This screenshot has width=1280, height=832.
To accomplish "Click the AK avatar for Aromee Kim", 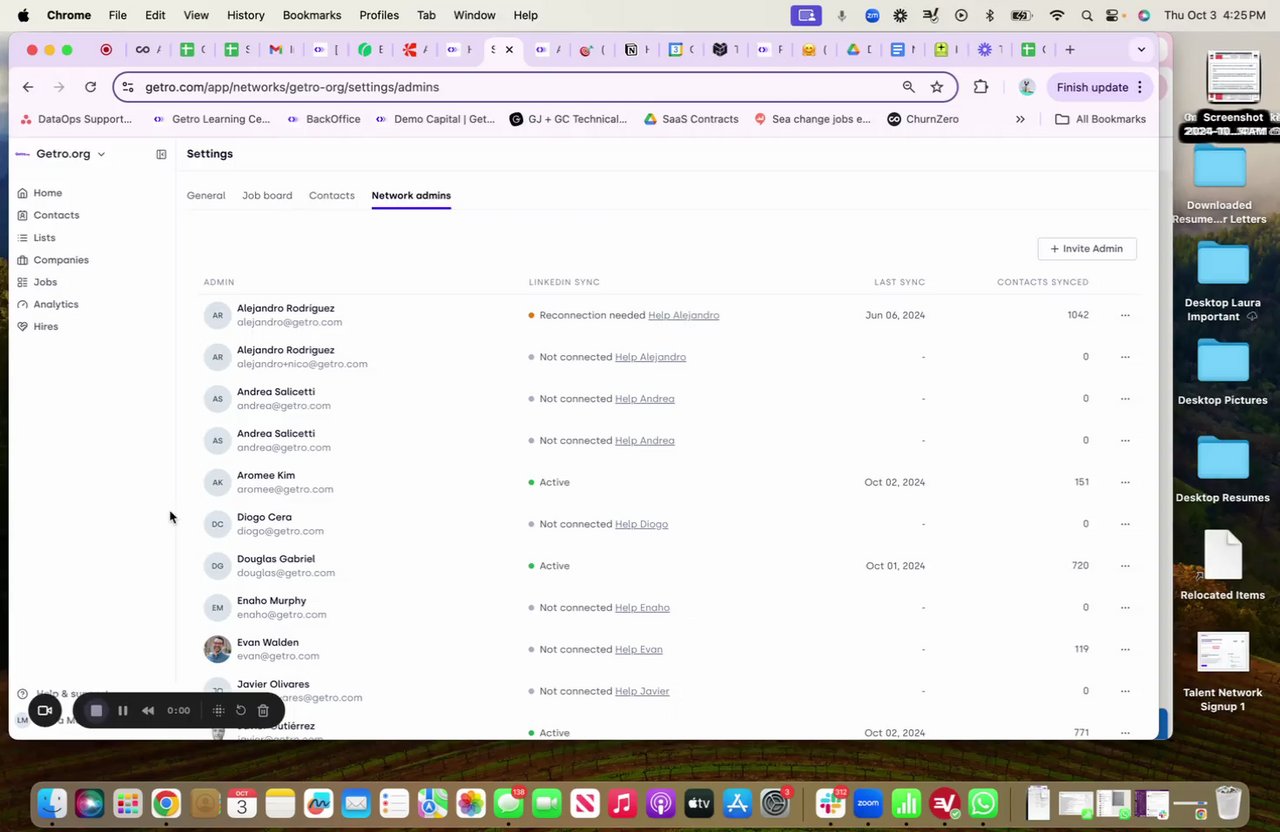I will pos(218,482).
